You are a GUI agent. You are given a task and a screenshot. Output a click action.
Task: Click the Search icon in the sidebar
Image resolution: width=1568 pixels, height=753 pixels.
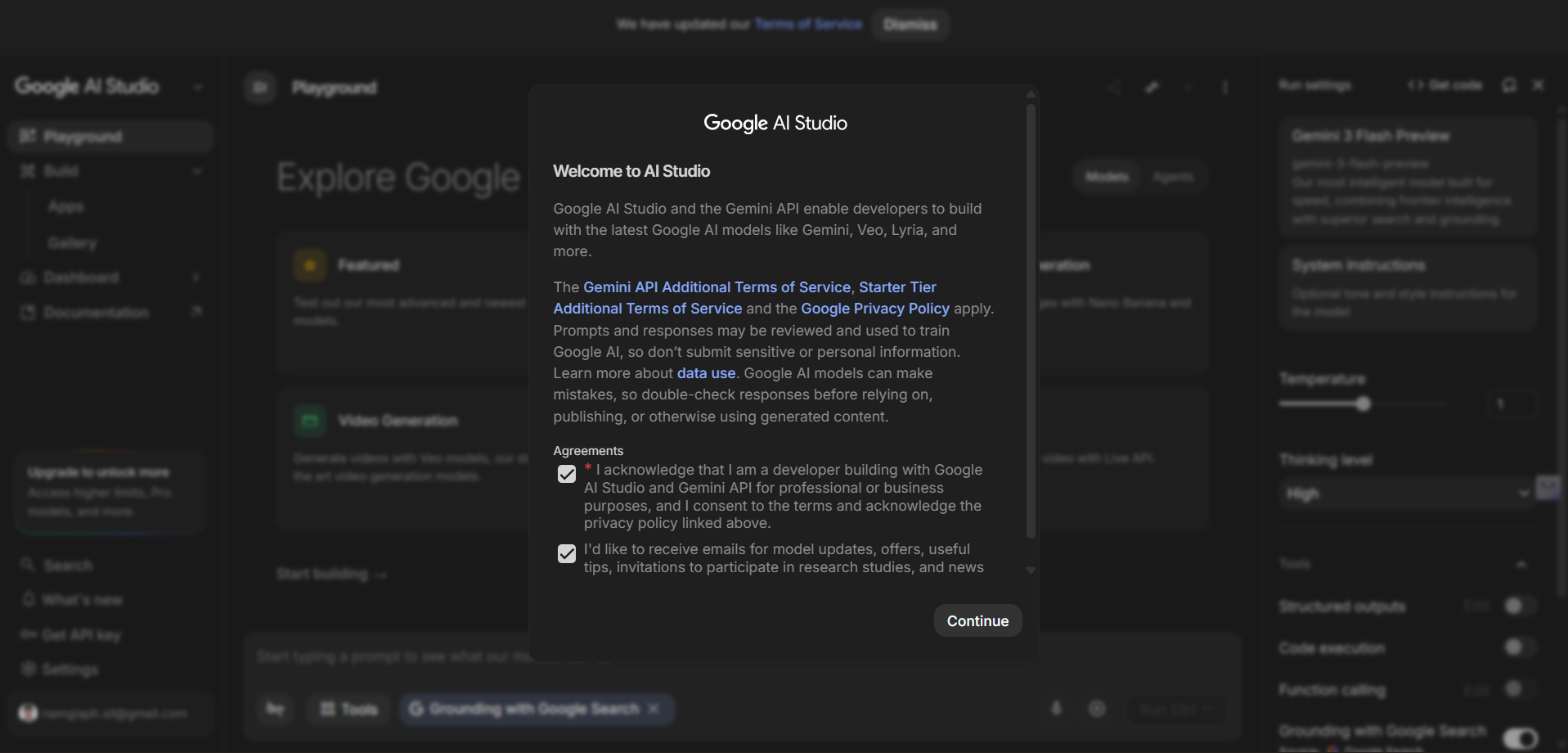click(x=28, y=565)
